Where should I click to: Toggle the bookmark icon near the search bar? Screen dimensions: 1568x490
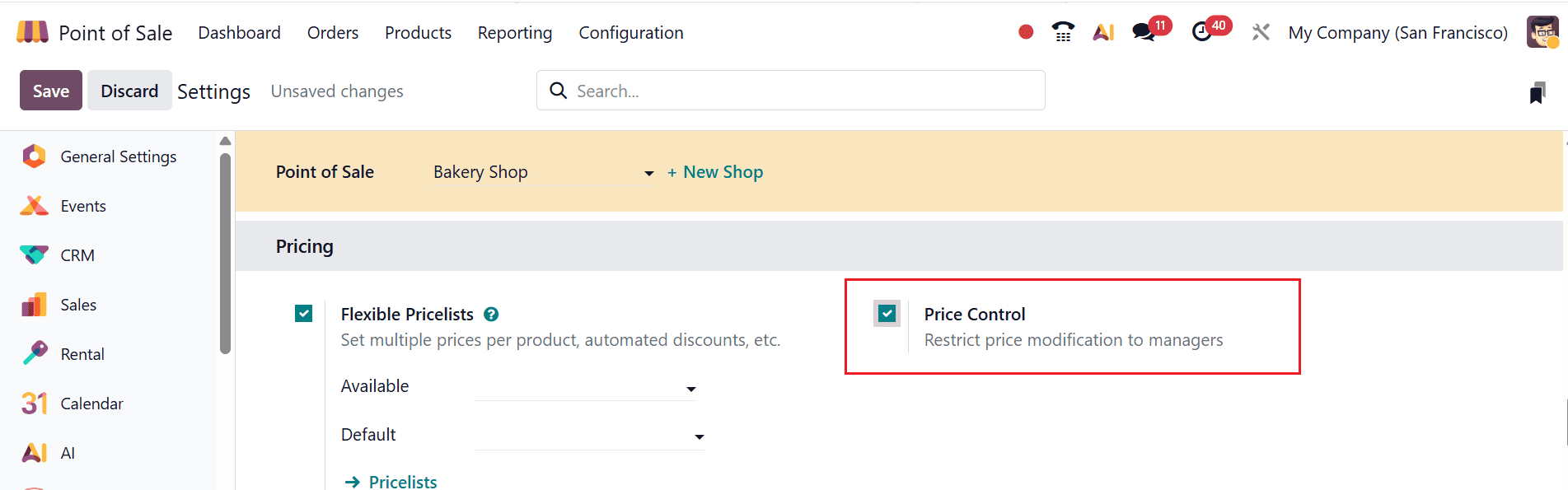pos(1538,92)
